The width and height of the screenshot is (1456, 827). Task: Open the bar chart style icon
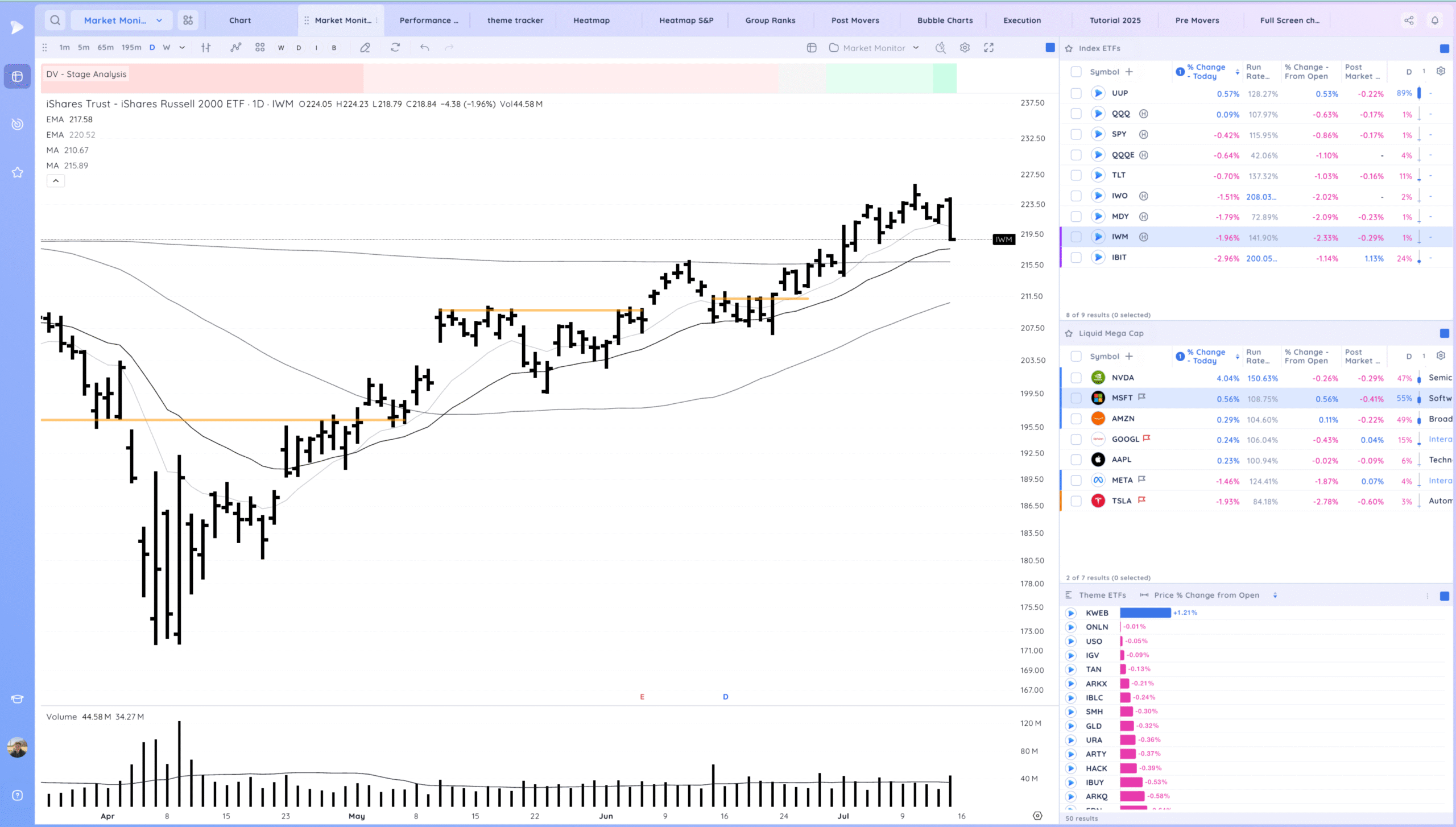tap(206, 48)
